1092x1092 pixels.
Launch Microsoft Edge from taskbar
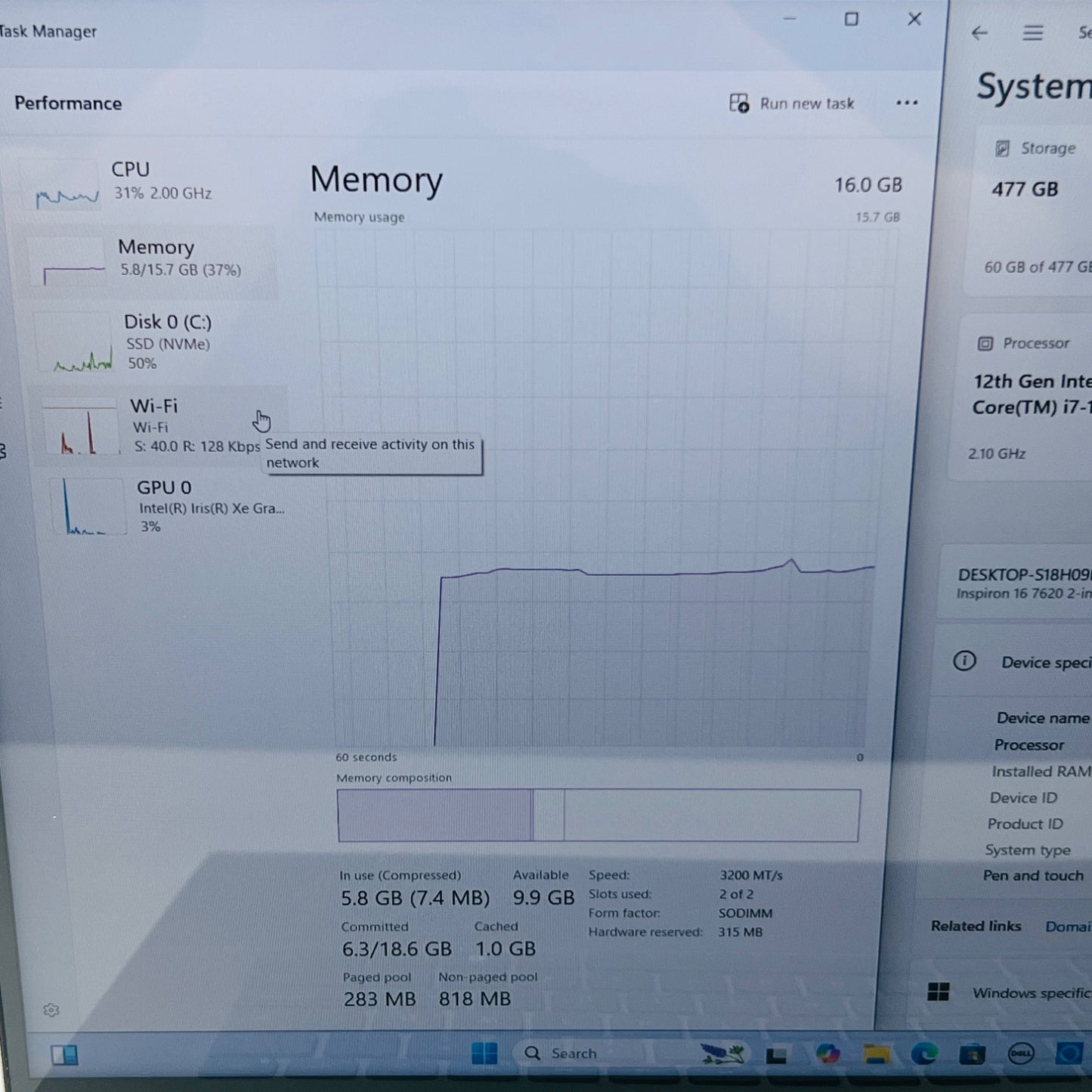tap(924, 1053)
